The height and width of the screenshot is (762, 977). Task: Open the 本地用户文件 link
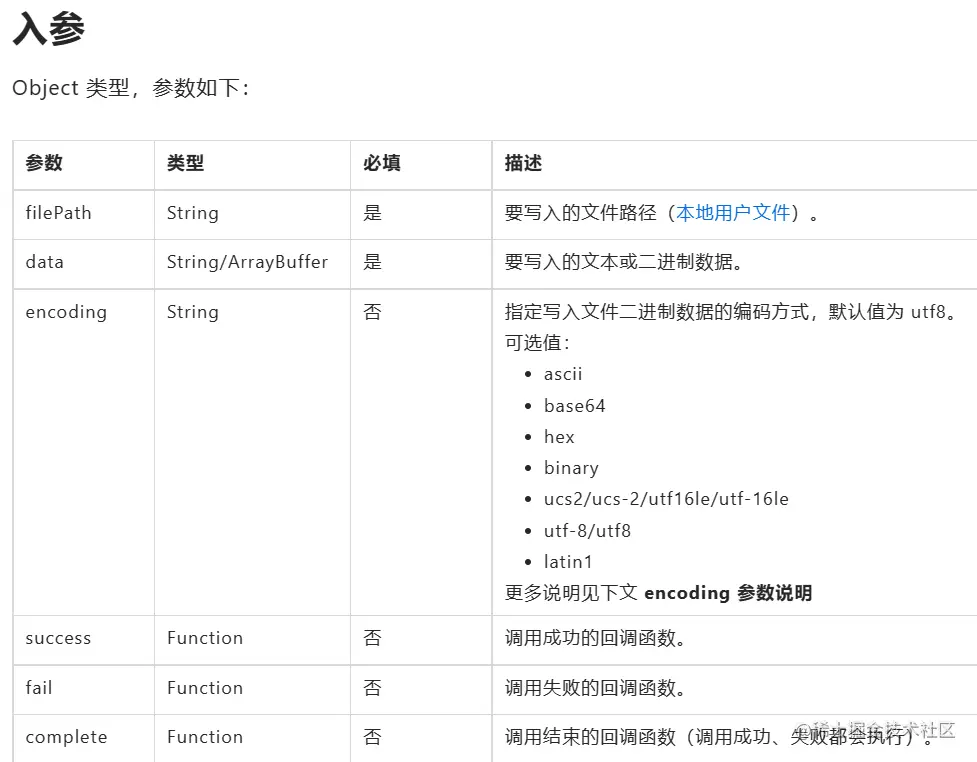733,213
